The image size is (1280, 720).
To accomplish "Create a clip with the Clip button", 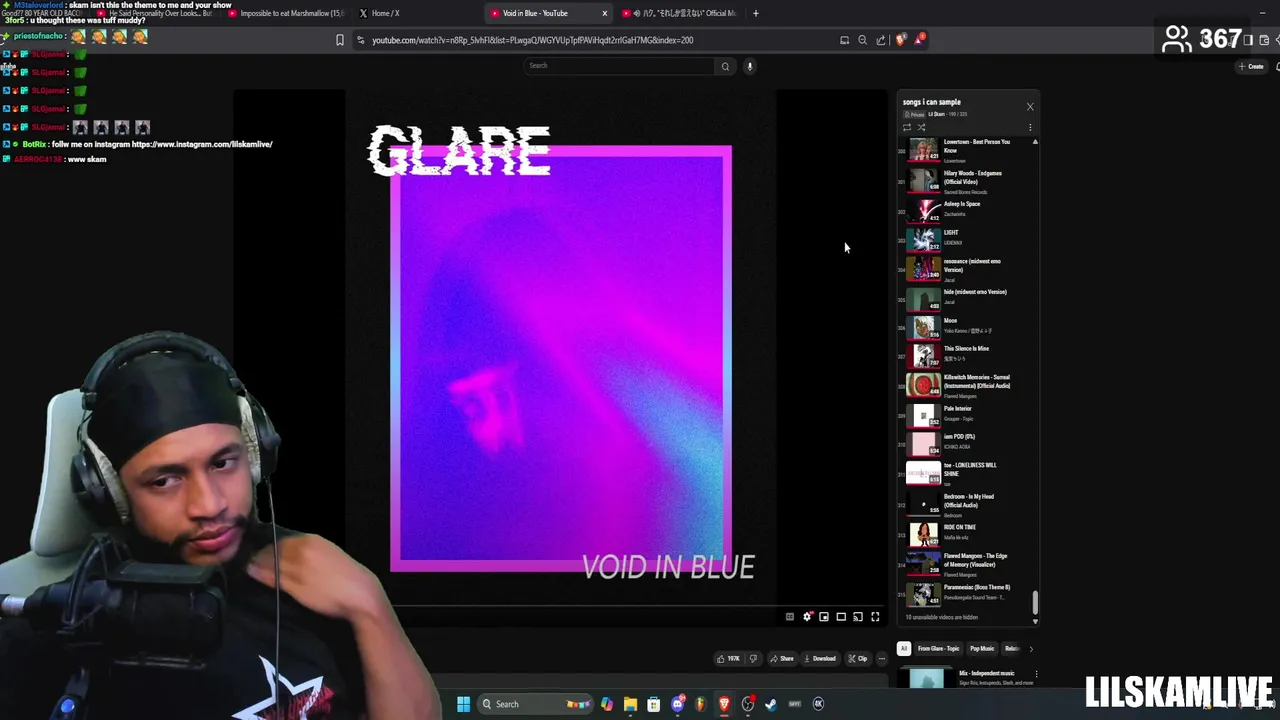I will click(858, 658).
